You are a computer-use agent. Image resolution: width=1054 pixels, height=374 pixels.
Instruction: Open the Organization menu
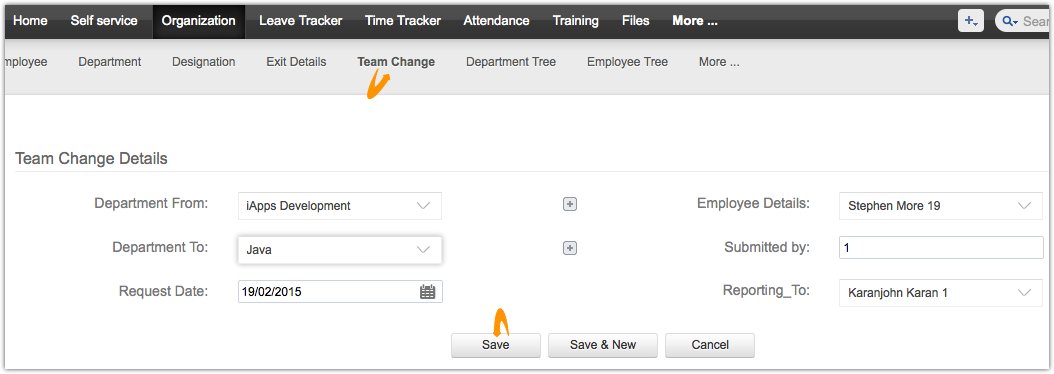[199, 21]
